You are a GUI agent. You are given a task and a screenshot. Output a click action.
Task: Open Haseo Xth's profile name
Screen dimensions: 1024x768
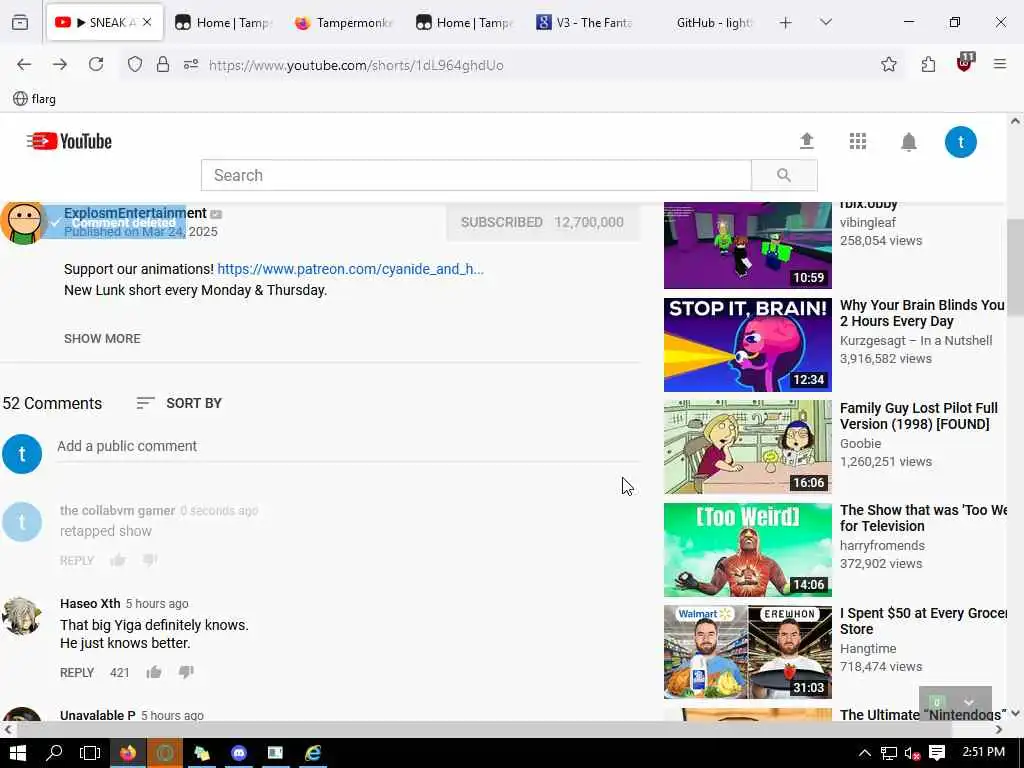click(x=90, y=603)
